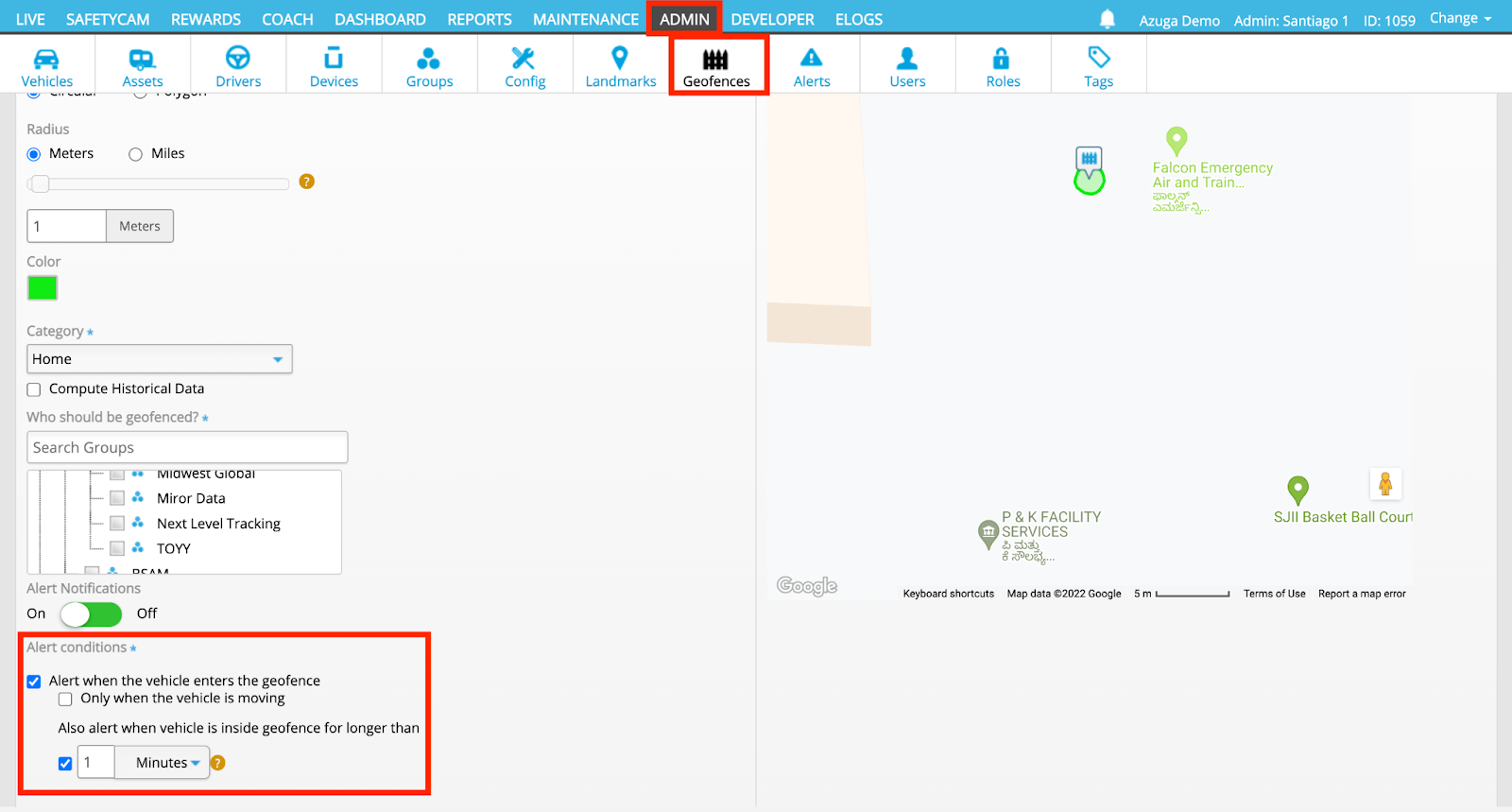
Task: Check the TOYY group checkbox
Action: (117, 548)
